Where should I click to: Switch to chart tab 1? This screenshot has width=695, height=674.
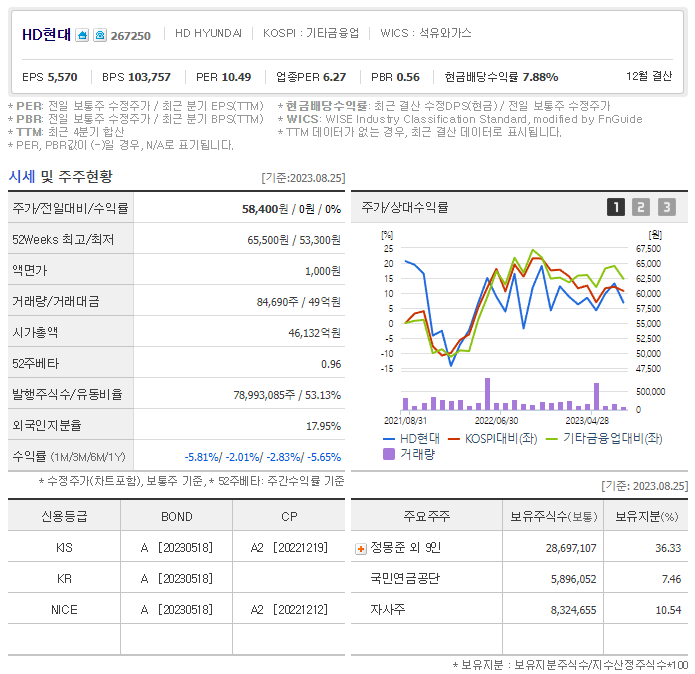(x=616, y=207)
